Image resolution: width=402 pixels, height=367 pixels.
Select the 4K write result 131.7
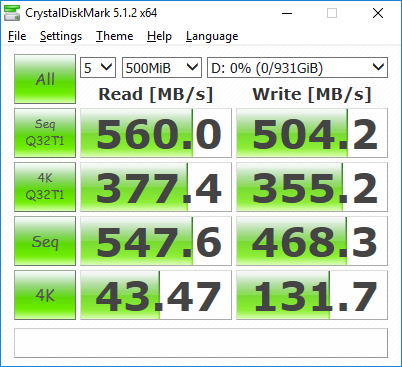tap(312, 295)
